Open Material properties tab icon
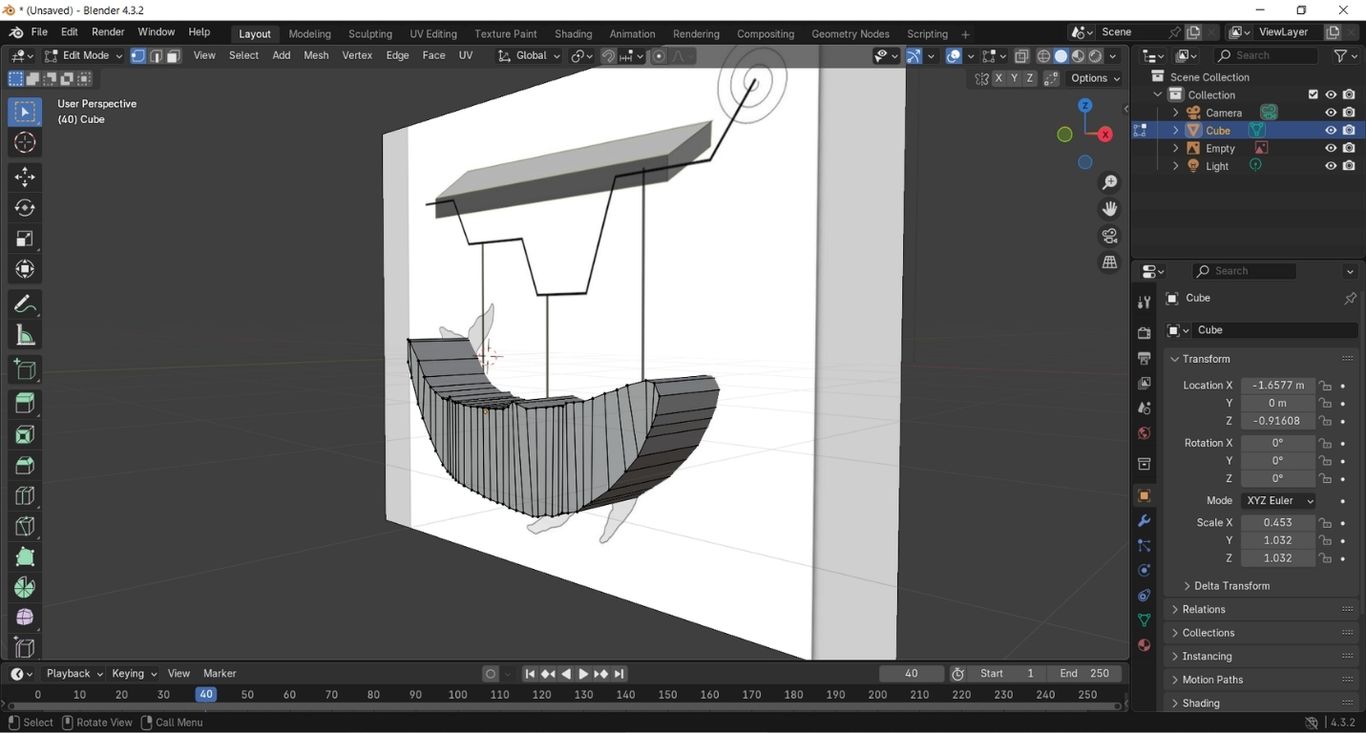 pos(1144,645)
